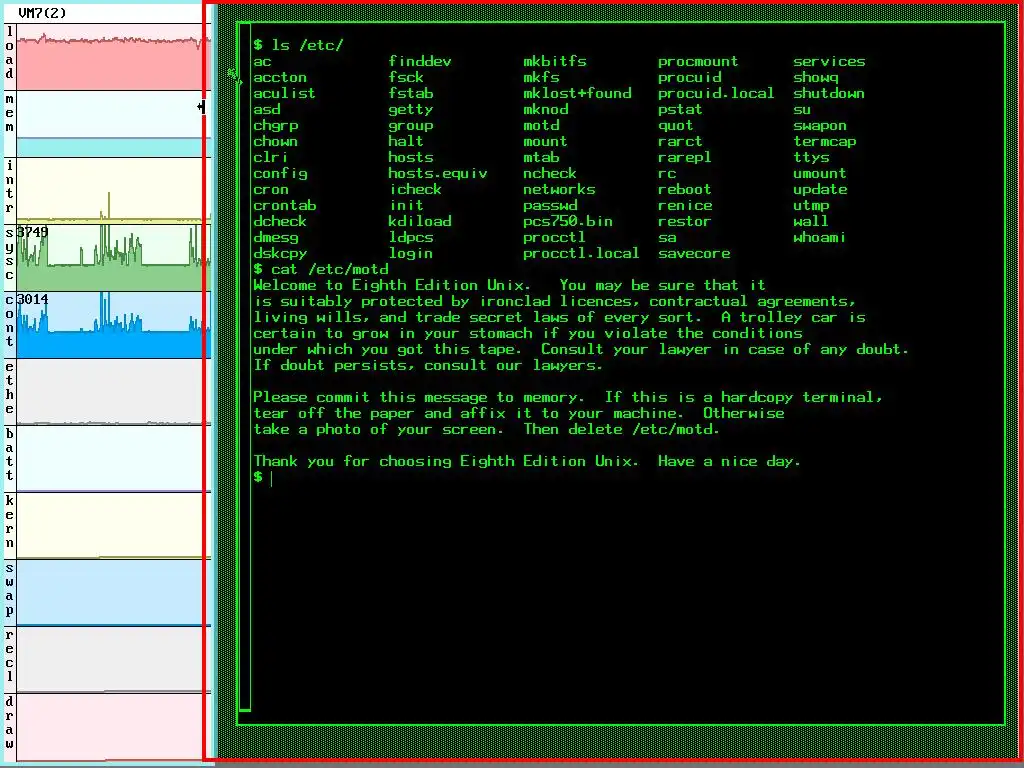Click 'mkbitfs' in the directory listing
The height and width of the screenshot is (768, 1024).
pyautogui.click(x=555, y=61)
